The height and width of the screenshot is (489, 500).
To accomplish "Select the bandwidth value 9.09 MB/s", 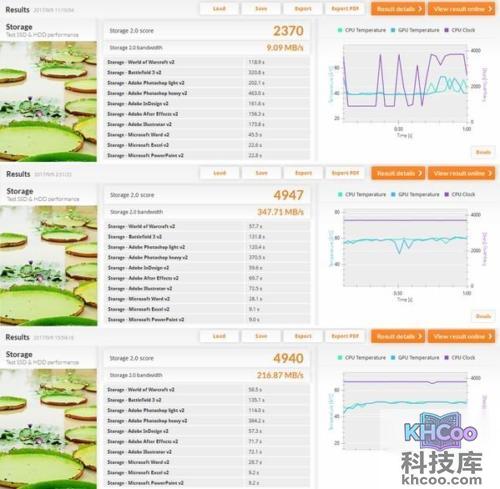I will click(x=285, y=48).
